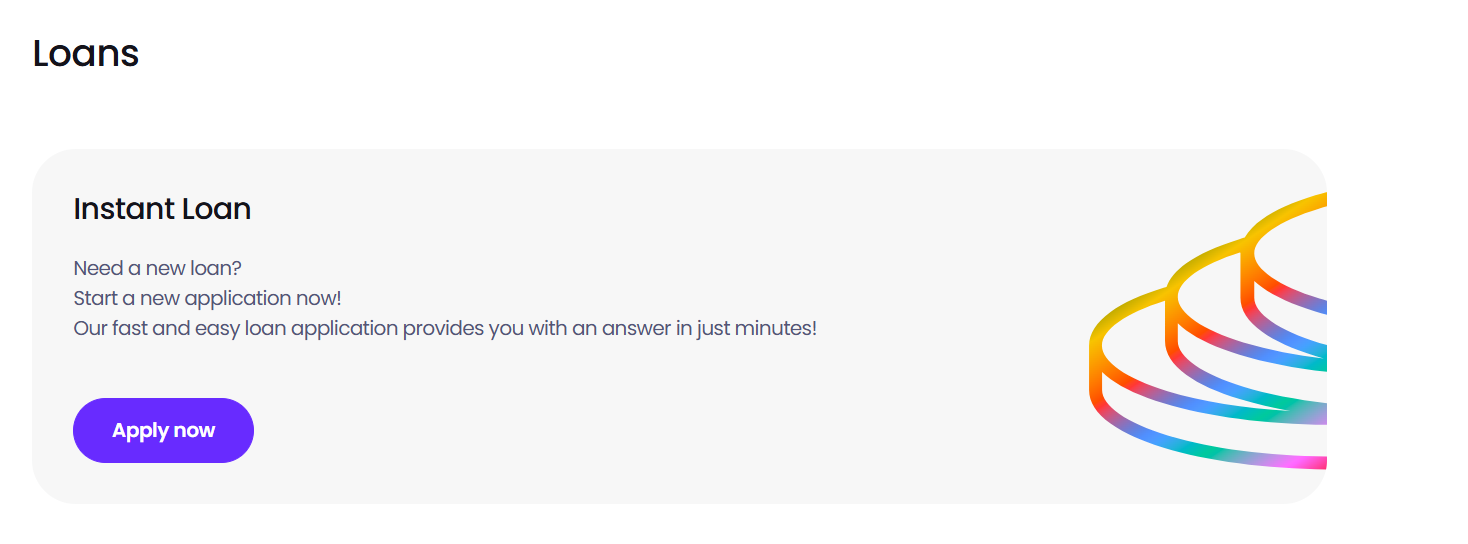The width and height of the screenshot is (1468, 544).
Task: Click the "Need a new loan?" text
Action: point(158,269)
